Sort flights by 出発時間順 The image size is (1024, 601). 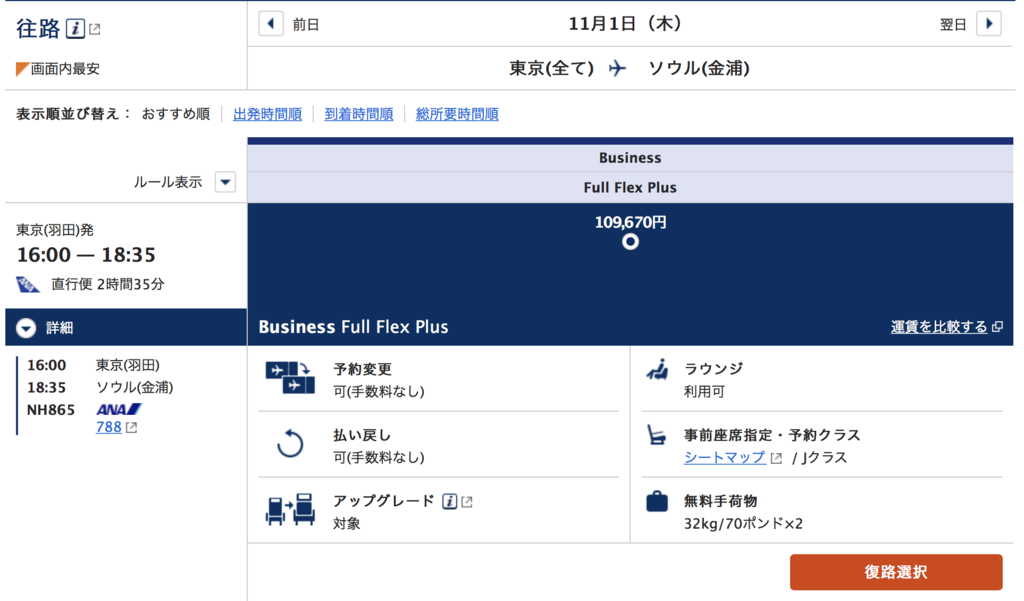click(268, 114)
